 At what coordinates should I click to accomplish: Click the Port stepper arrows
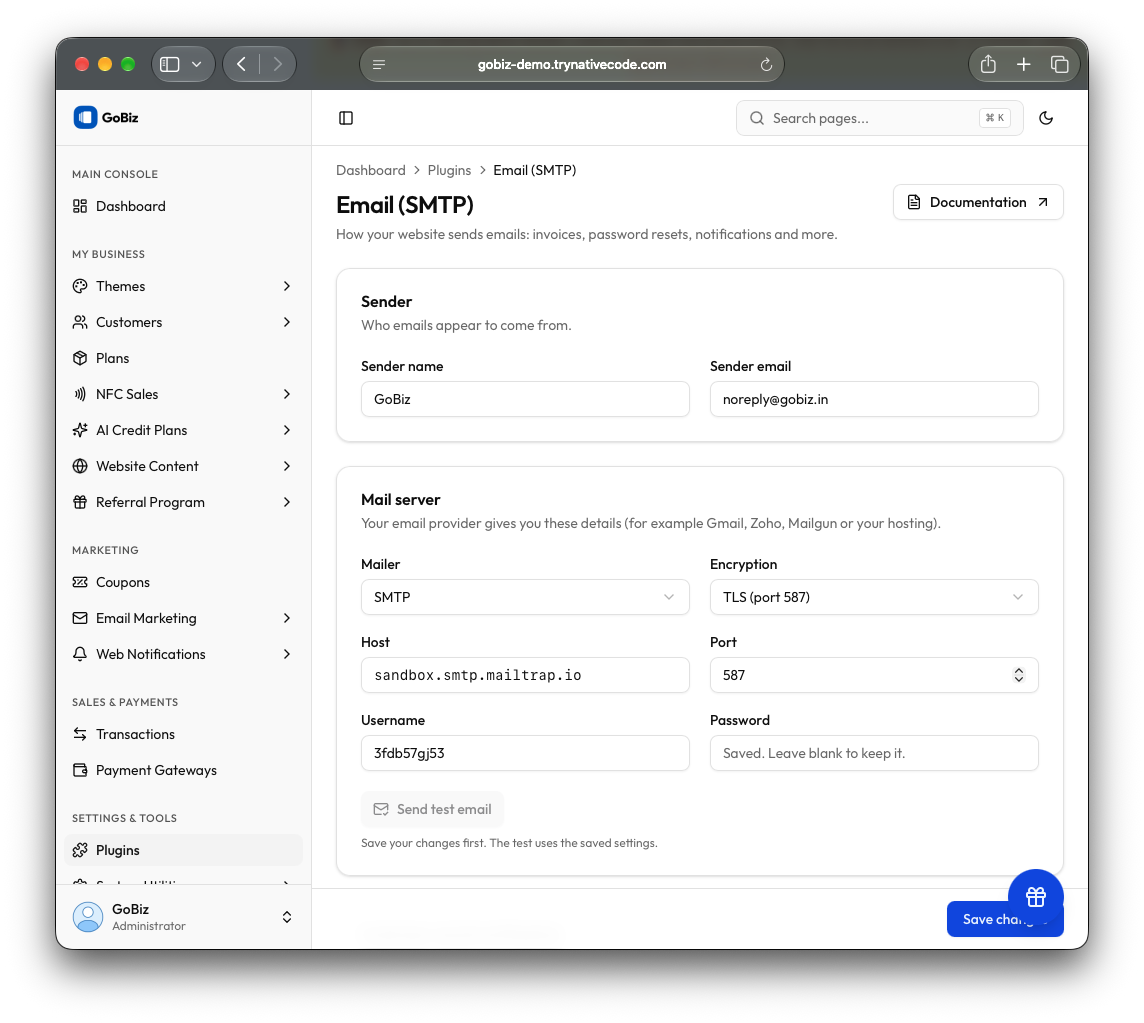1019,675
